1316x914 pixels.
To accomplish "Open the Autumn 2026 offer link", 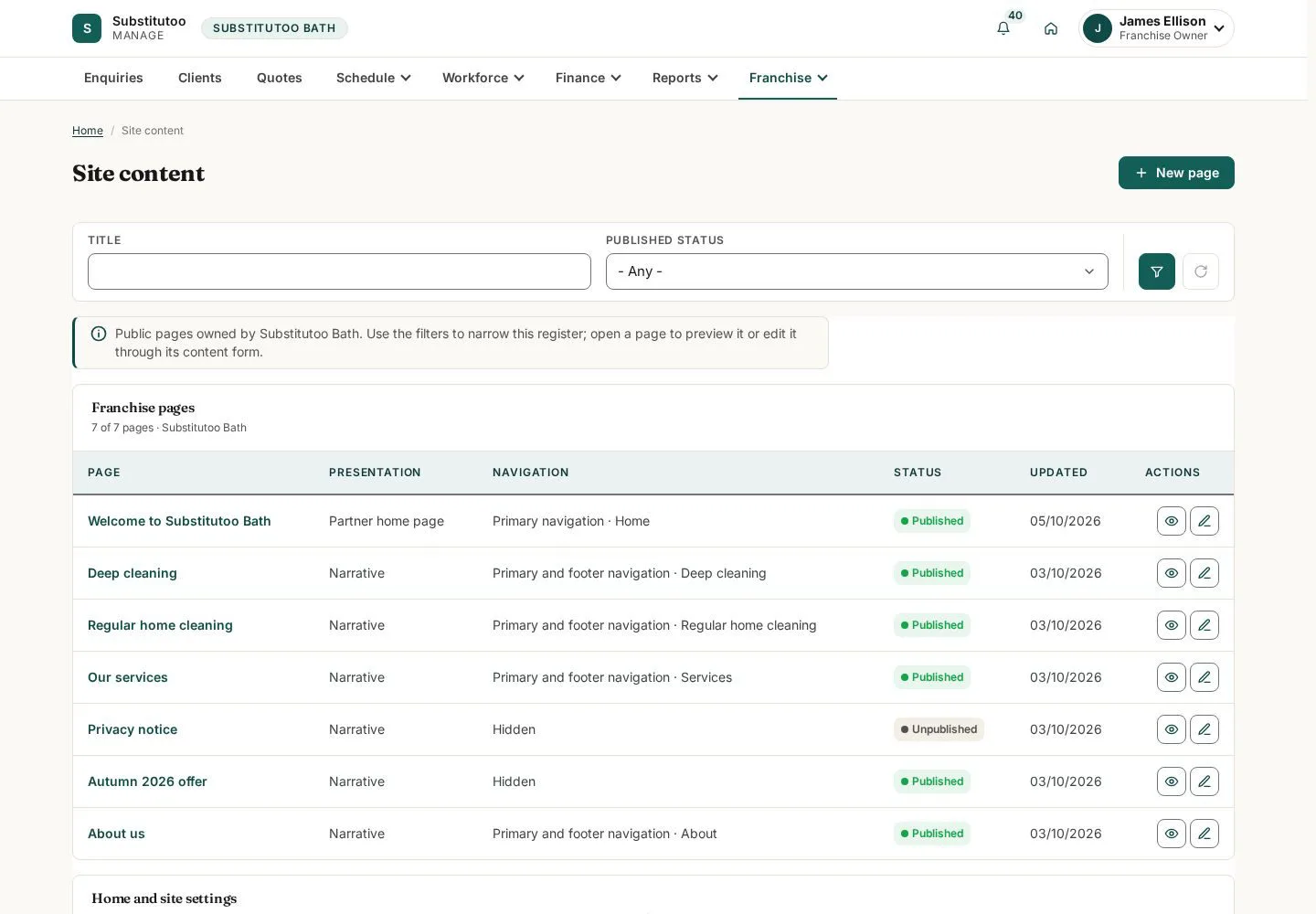I will point(147,781).
